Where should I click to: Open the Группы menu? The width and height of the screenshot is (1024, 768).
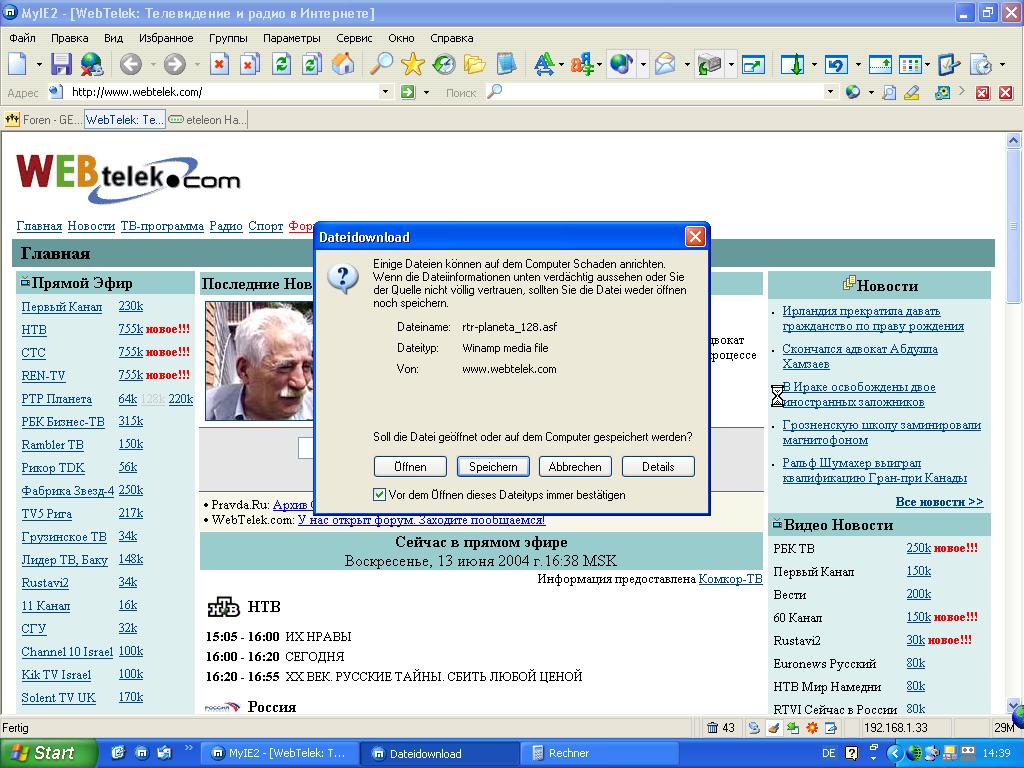pyautogui.click(x=228, y=38)
